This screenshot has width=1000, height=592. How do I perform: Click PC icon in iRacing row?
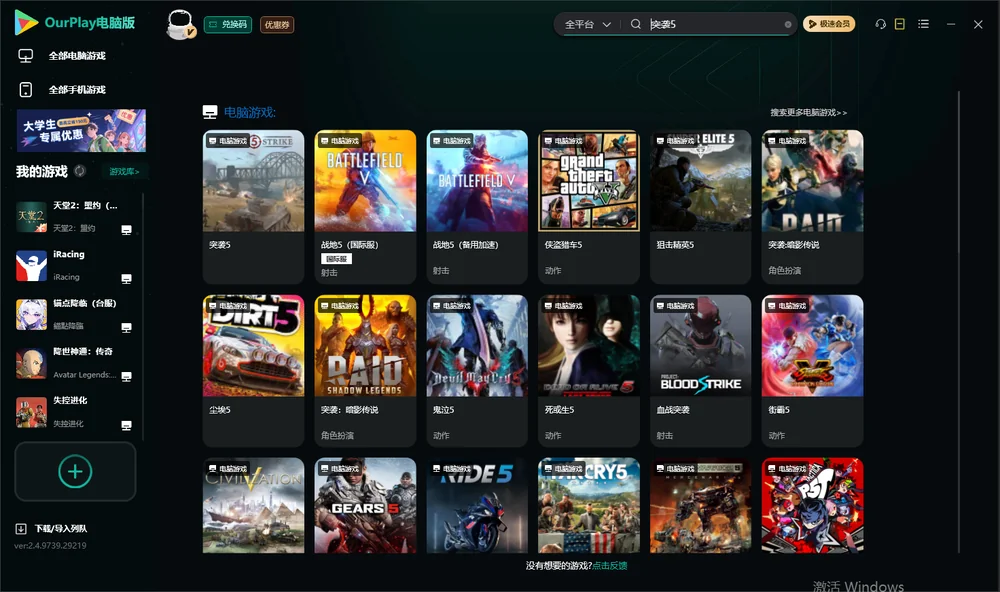pyautogui.click(x=126, y=279)
